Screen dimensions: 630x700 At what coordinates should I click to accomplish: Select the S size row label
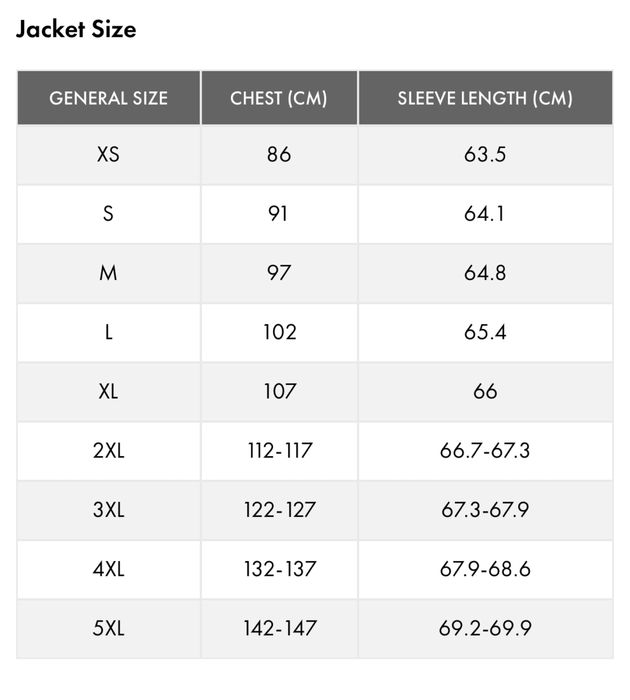108,214
